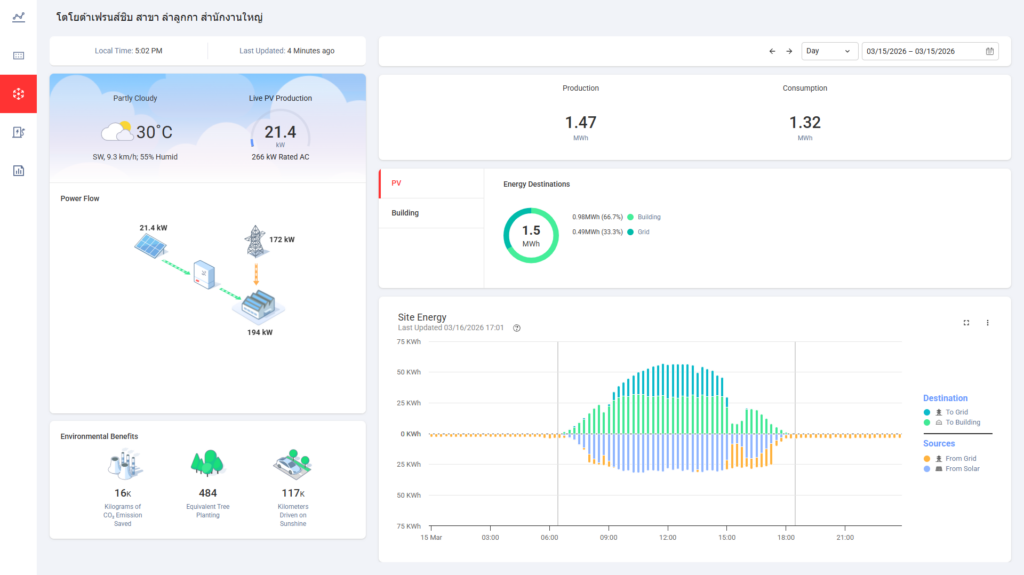Go to previous day with left arrow

coord(772,51)
